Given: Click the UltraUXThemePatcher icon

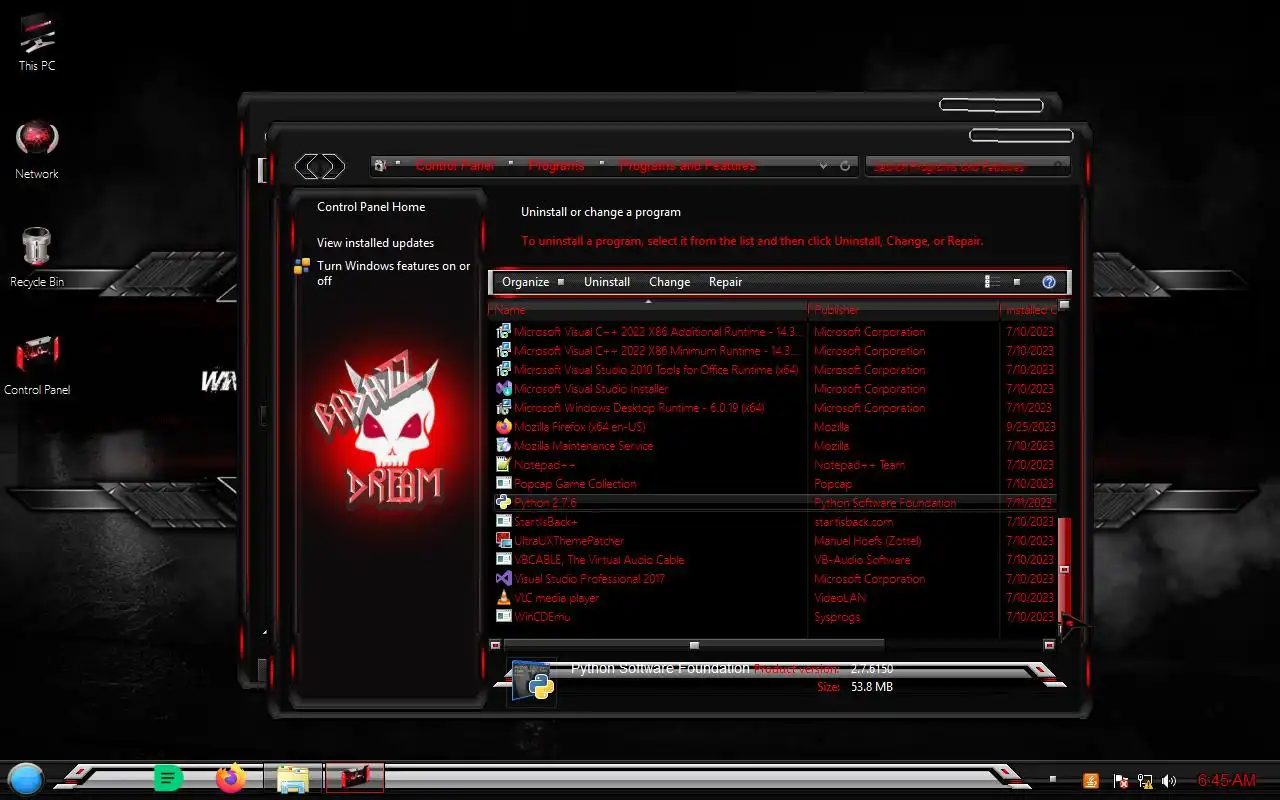Looking at the screenshot, I should [x=504, y=541].
